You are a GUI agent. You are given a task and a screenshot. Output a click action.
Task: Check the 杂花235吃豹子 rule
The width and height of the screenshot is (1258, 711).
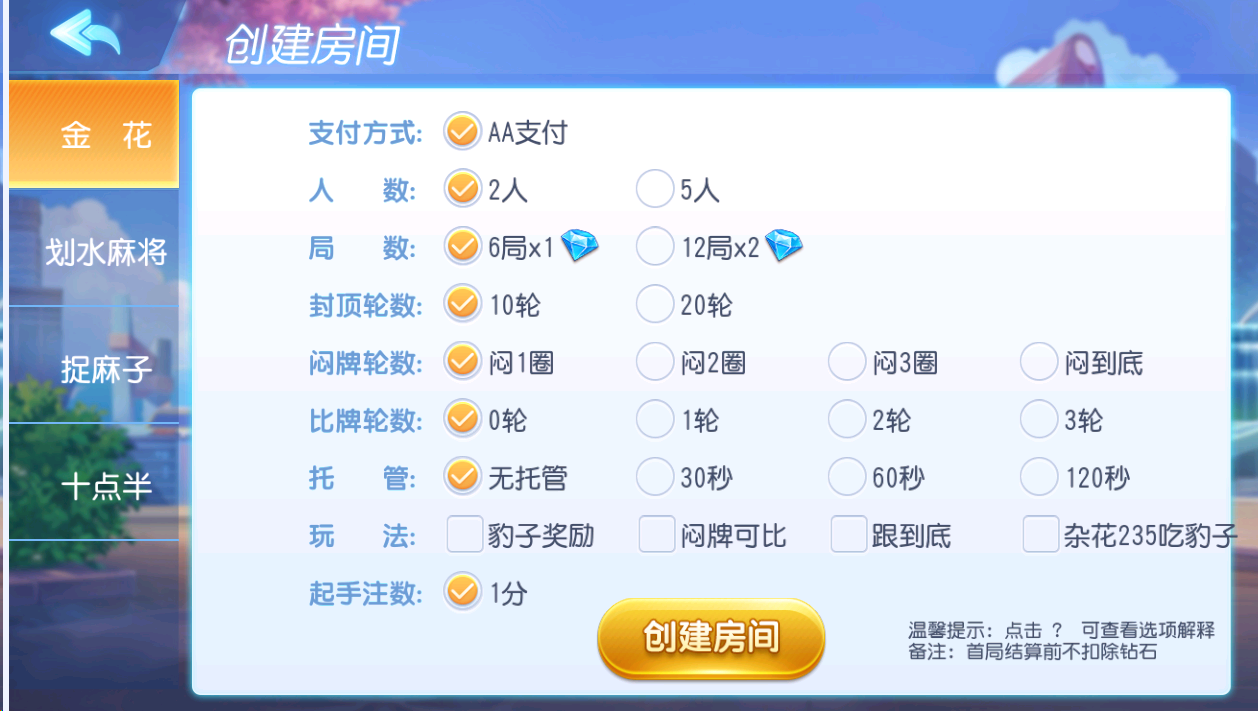pyautogui.click(x=1039, y=535)
